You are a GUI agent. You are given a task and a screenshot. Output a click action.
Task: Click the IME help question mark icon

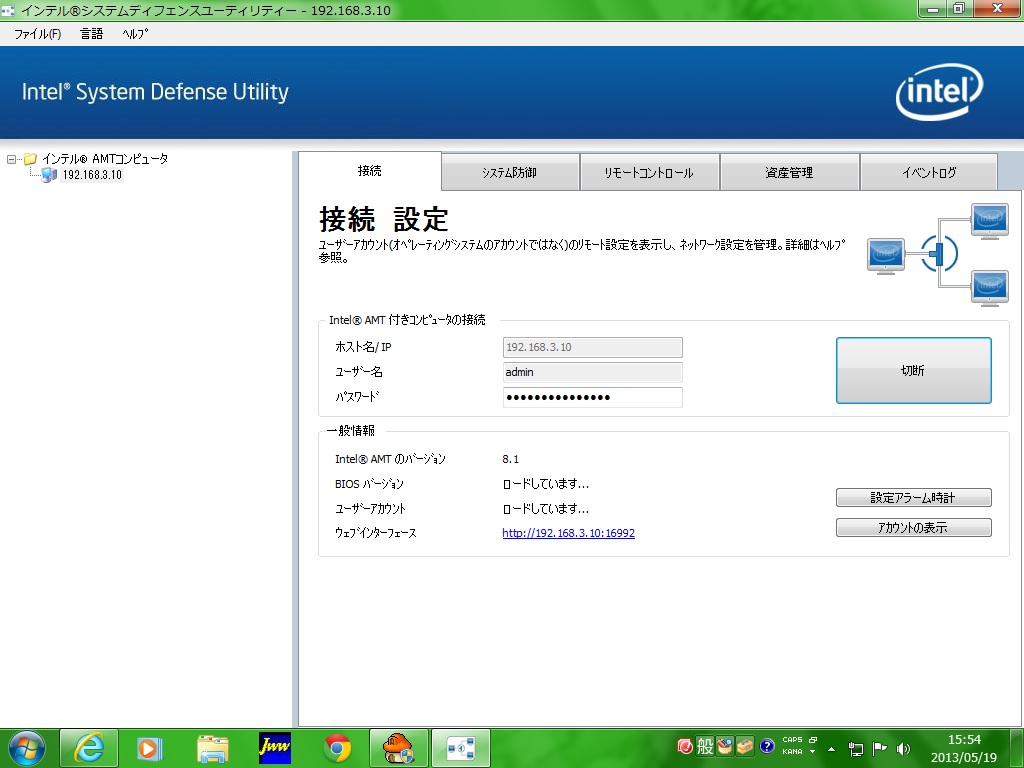pos(767,746)
